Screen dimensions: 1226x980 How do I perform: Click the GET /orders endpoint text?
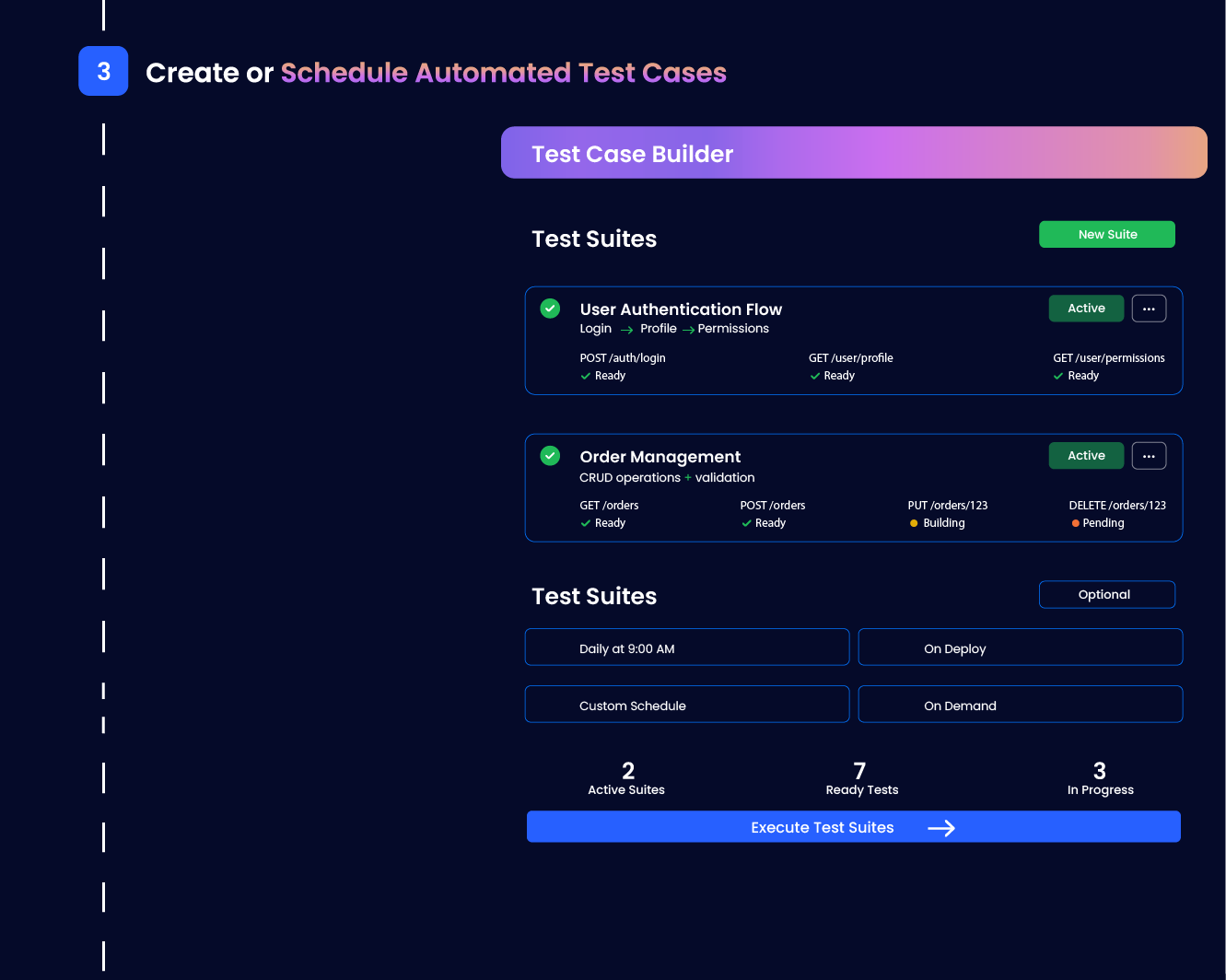point(609,506)
